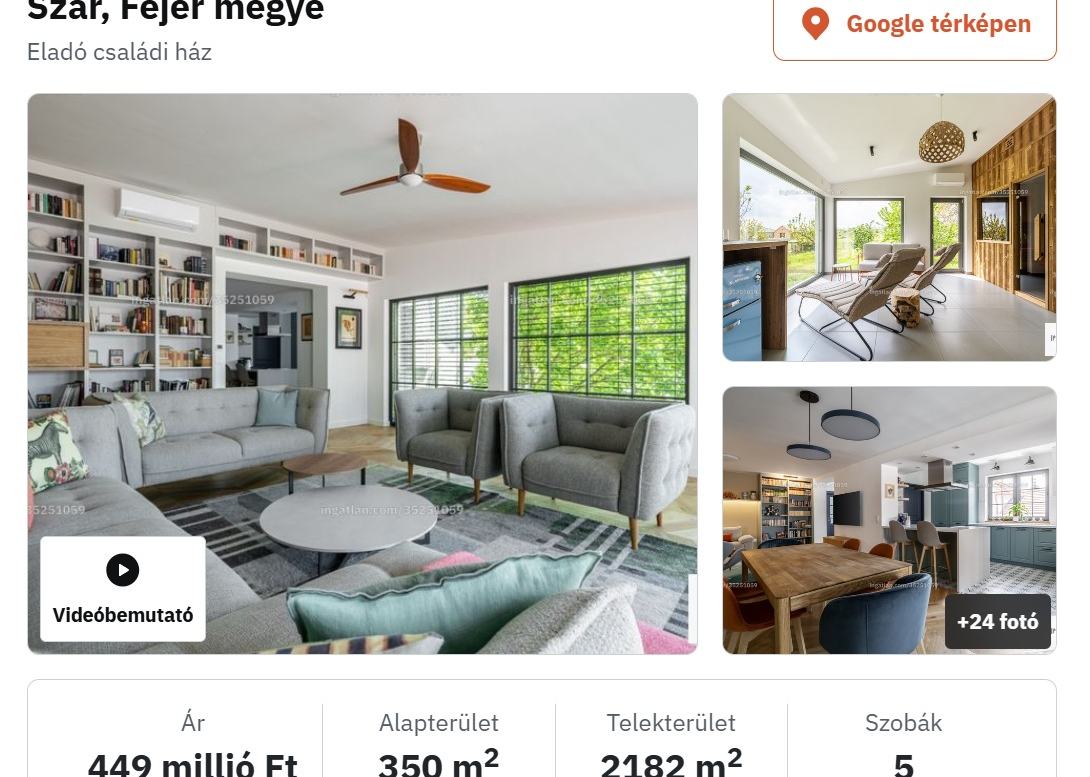1090x777 pixels.
Task: Click the clipped white tag on living room photo
Action: [692, 608]
